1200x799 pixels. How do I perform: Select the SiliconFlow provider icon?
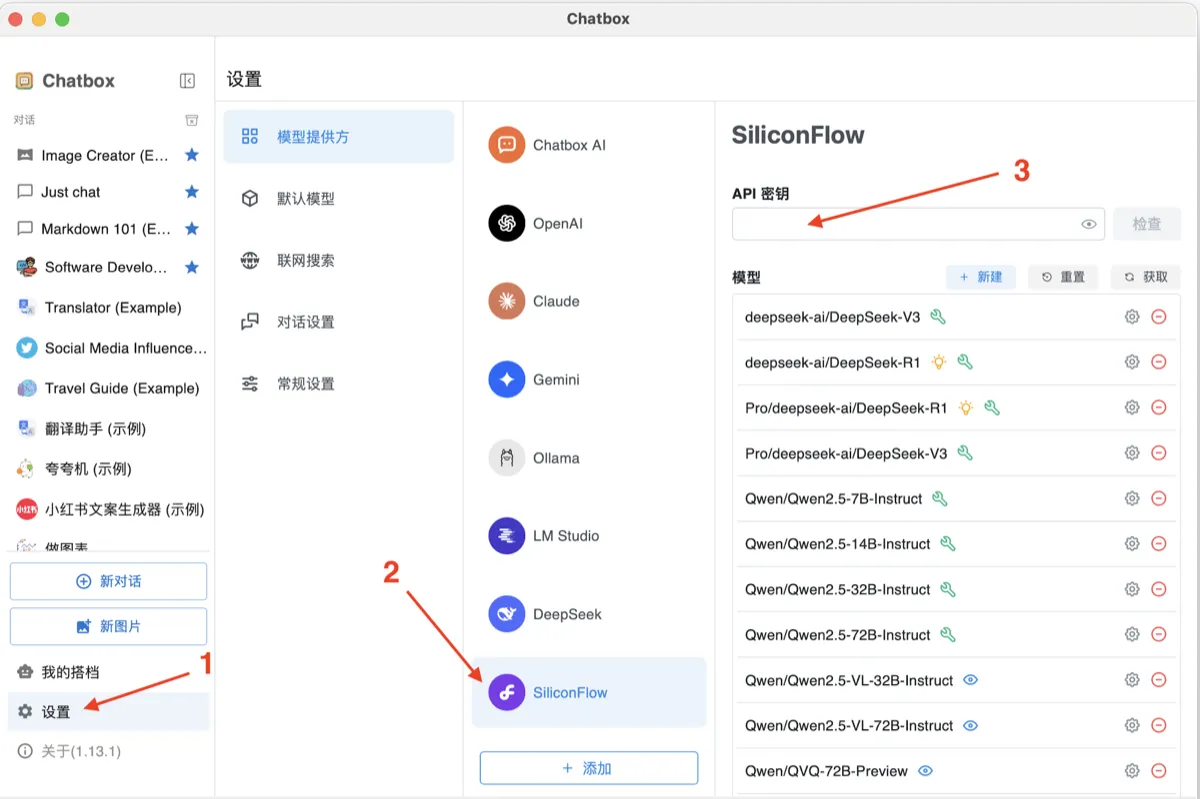click(x=507, y=692)
